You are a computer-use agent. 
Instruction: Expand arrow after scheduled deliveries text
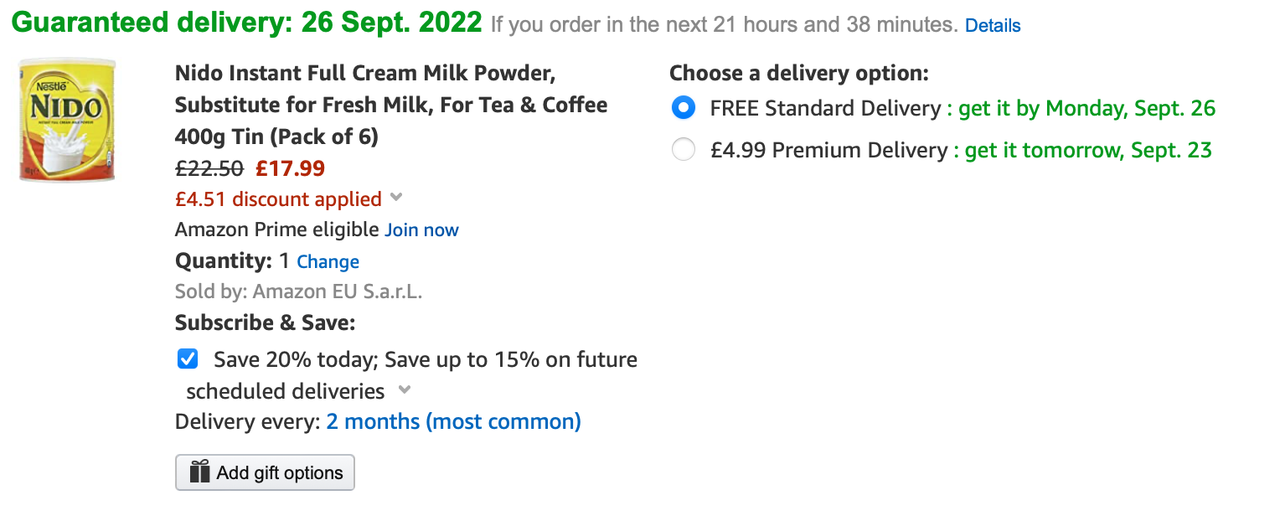pos(404,390)
